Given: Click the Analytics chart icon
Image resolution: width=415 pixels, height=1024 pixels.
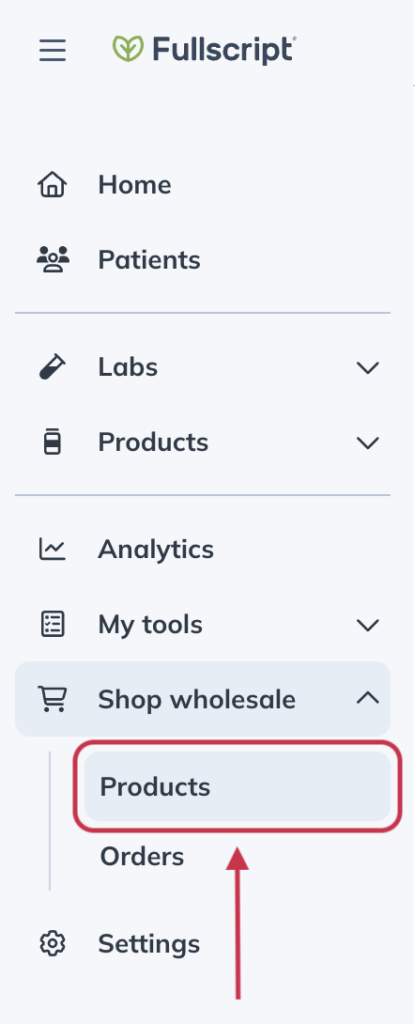Looking at the screenshot, I should (x=52, y=549).
